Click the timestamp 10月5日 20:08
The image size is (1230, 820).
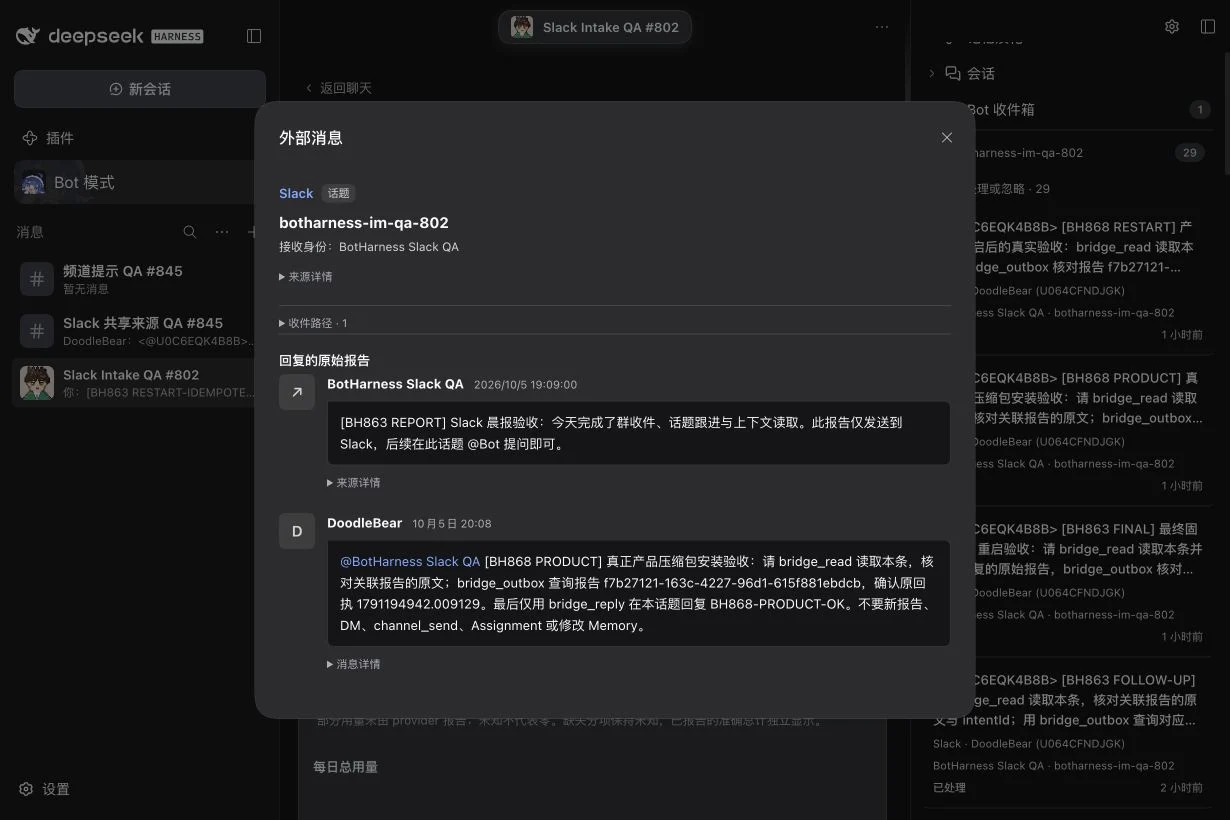[452, 524]
